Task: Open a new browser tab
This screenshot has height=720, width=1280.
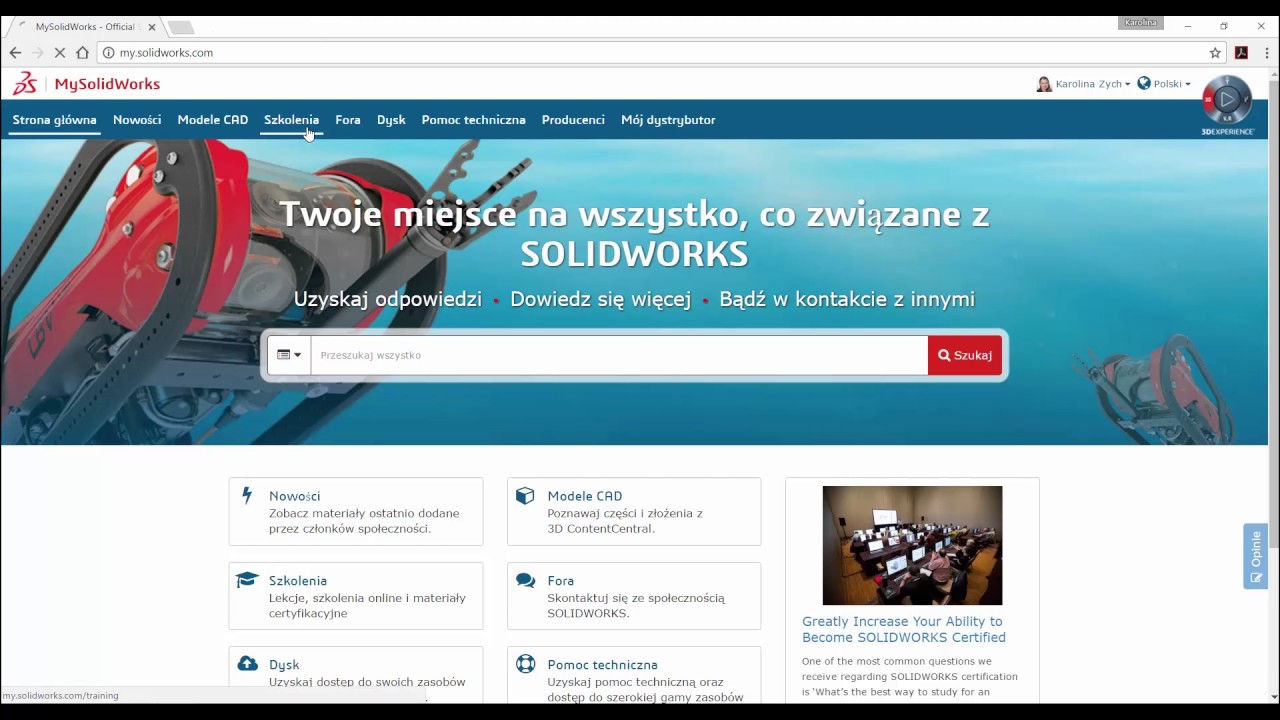Action: (x=180, y=27)
